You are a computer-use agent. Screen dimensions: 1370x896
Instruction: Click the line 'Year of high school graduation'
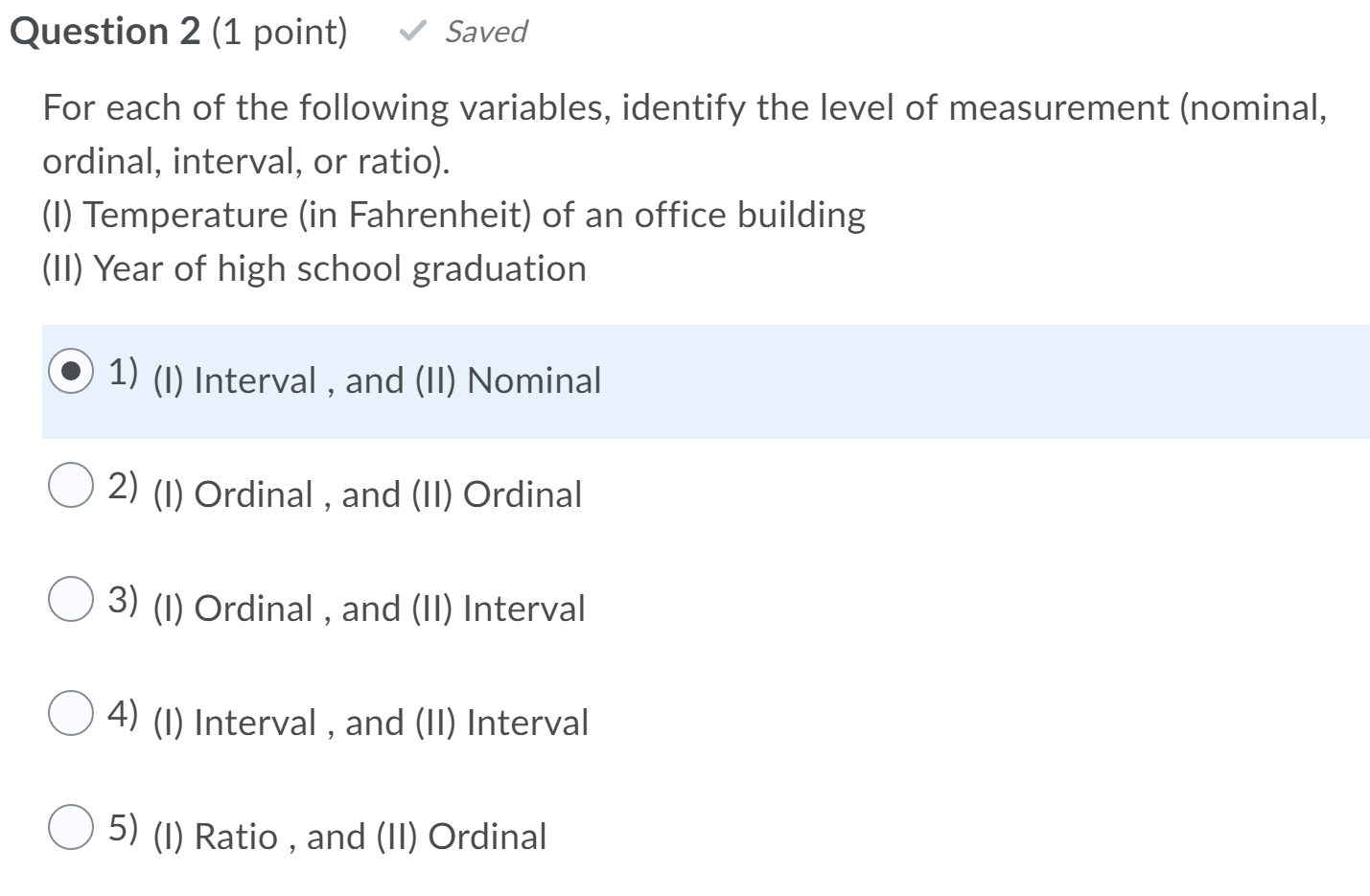coord(314,267)
